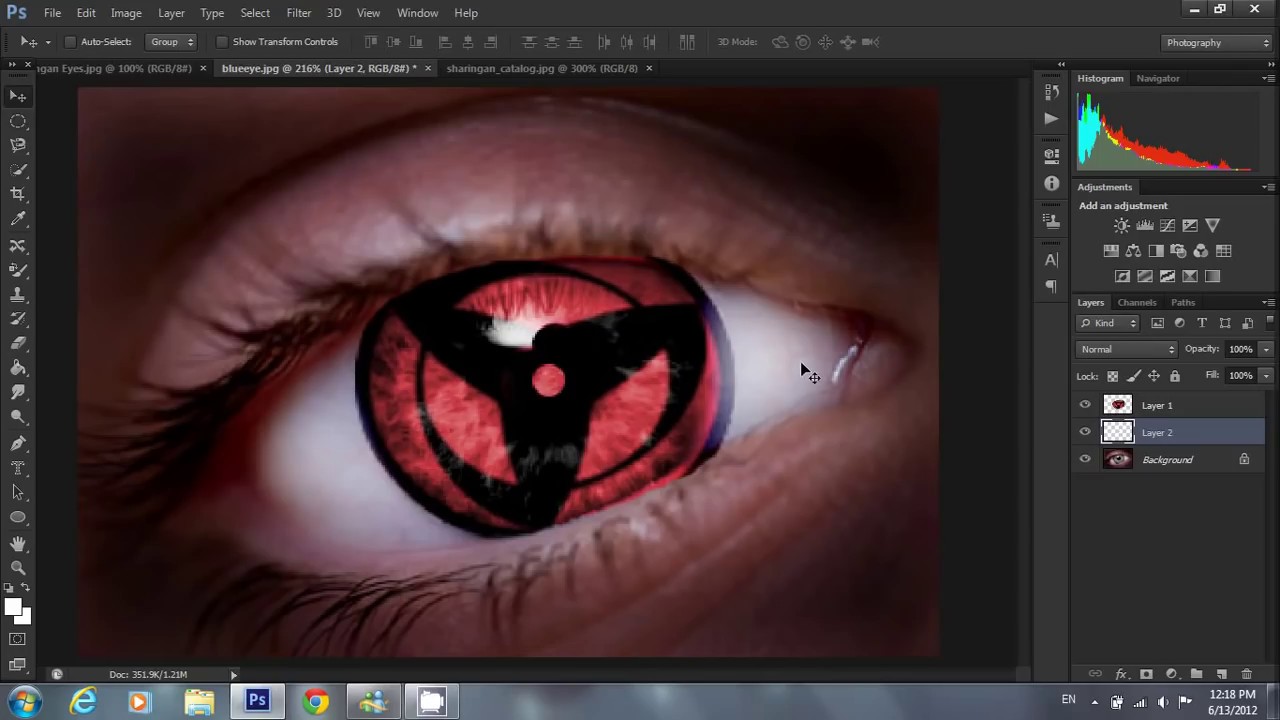Toggle Quick Mask mode icon
This screenshot has height=720, width=1280.
(18, 639)
